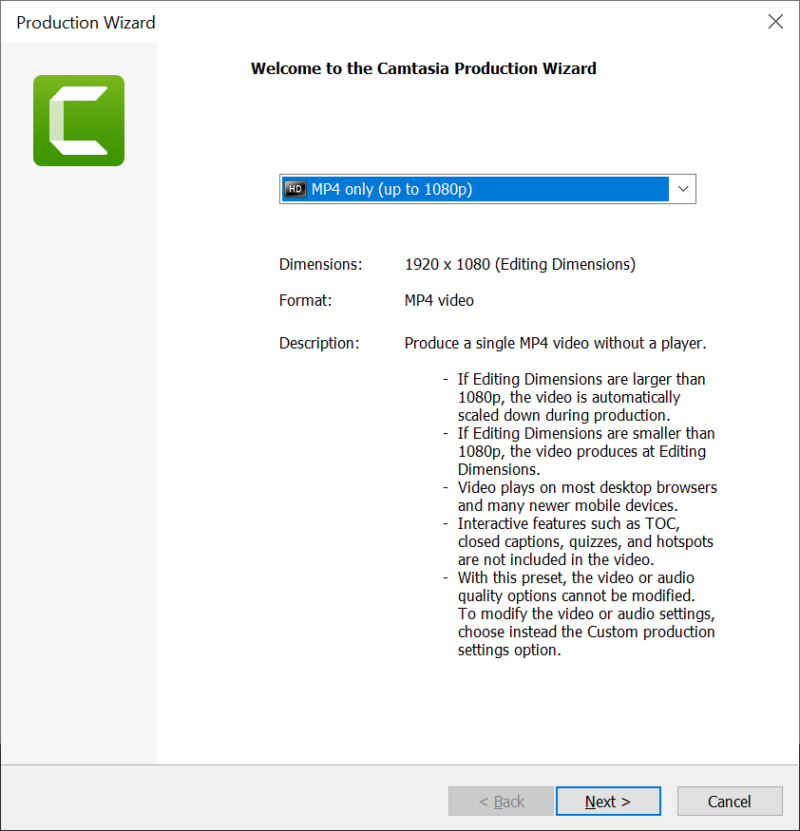Click the green Camtasia logo
The image size is (800, 831).
[79, 120]
